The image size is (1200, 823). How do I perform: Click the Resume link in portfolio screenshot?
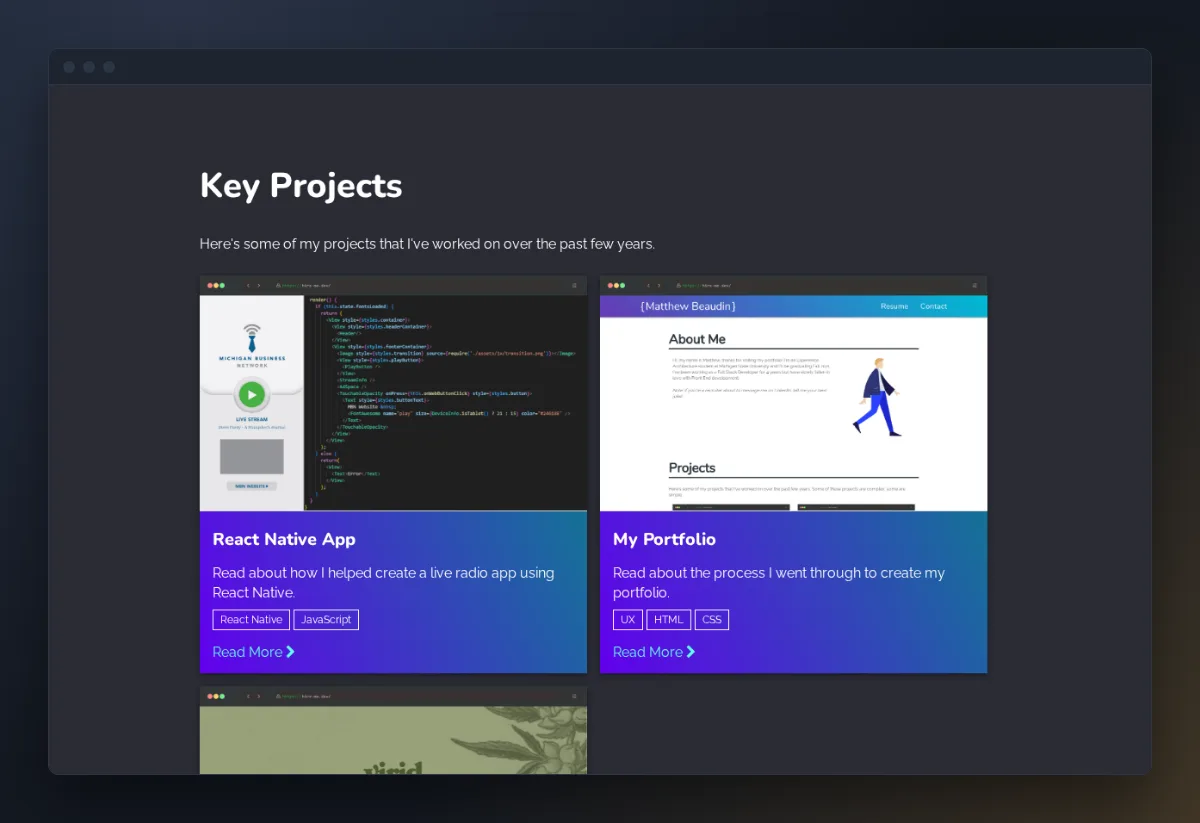pyautogui.click(x=894, y=306)
